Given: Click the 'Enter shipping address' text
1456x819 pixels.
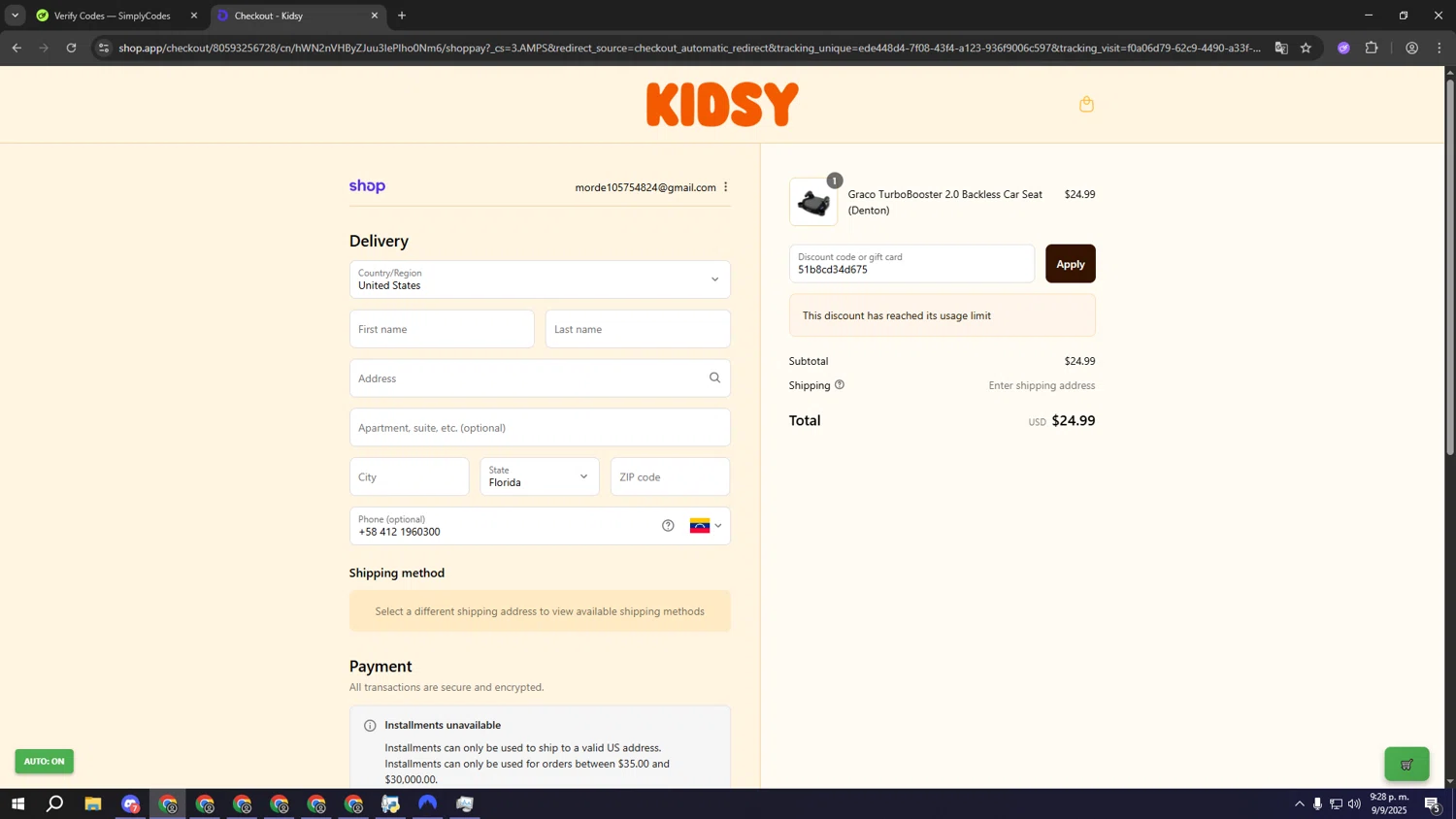Looking at the screenshot, I should 1042,385.
